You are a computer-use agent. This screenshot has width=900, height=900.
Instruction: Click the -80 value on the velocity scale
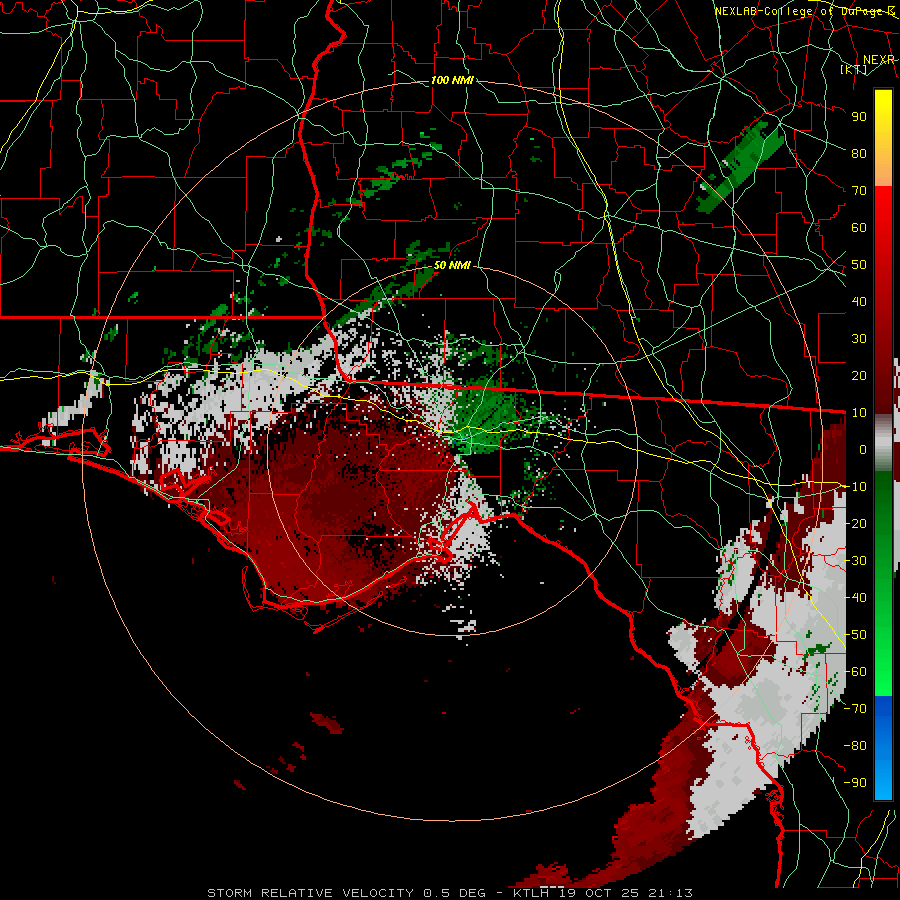(855, 746)
